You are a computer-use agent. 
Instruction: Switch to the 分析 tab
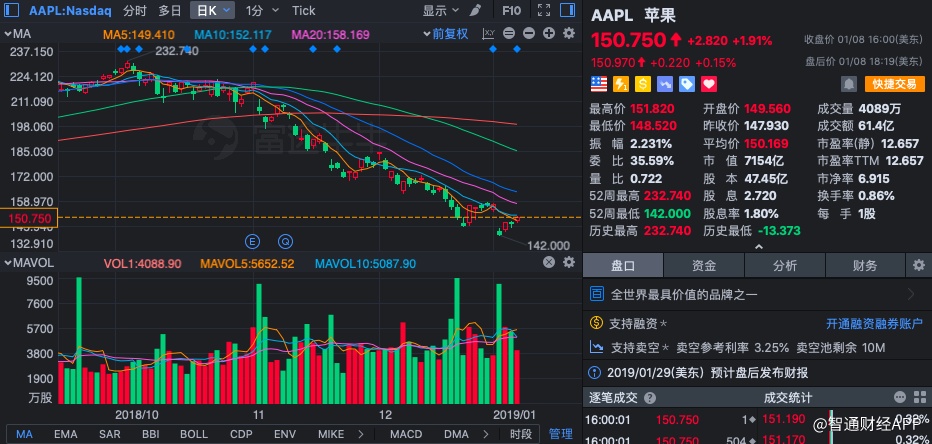click(x=785, y=265)
